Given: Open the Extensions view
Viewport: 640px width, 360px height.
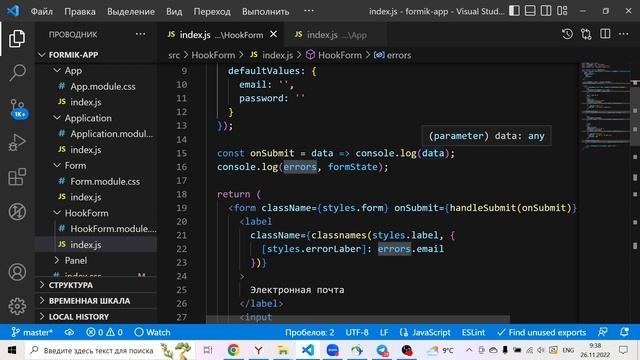Looking at the screenshot, I should click(x=17, y=177).
